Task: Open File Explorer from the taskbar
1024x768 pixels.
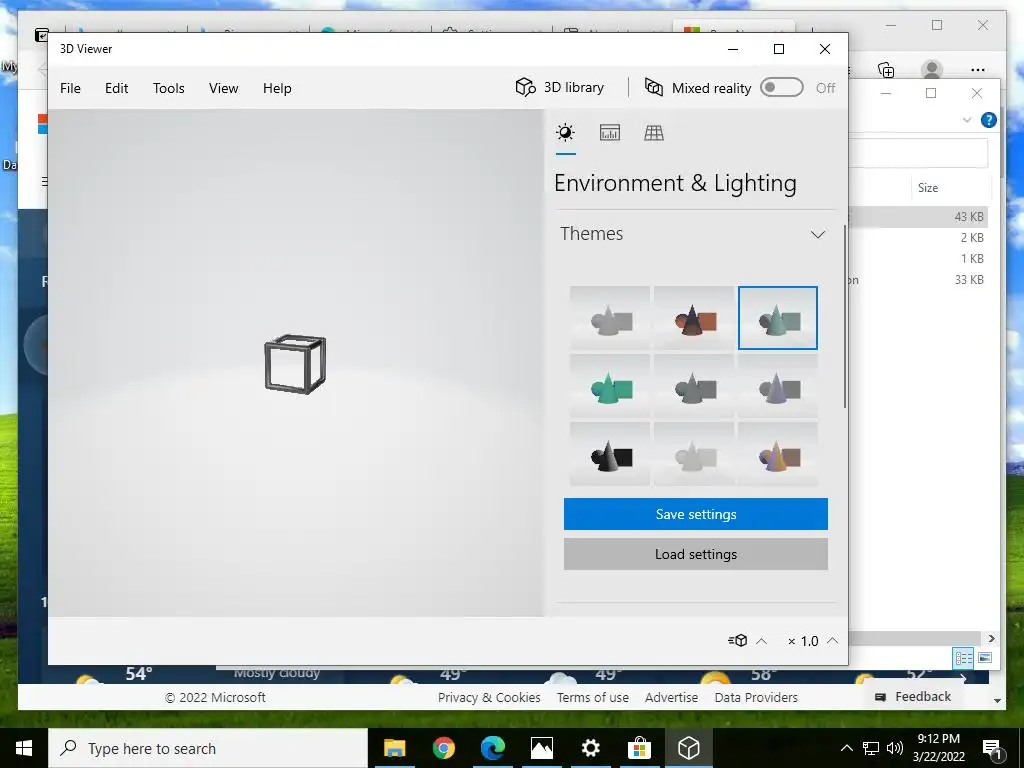Action: coord(394,748)
